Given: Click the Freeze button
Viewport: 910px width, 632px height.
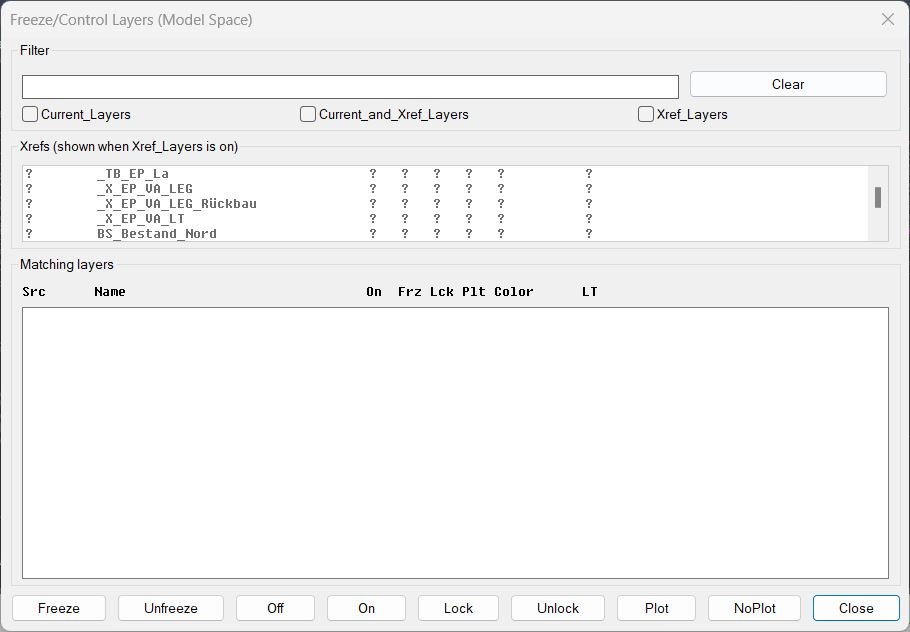Looking at the screenshot, I should (x=59, y=608).
